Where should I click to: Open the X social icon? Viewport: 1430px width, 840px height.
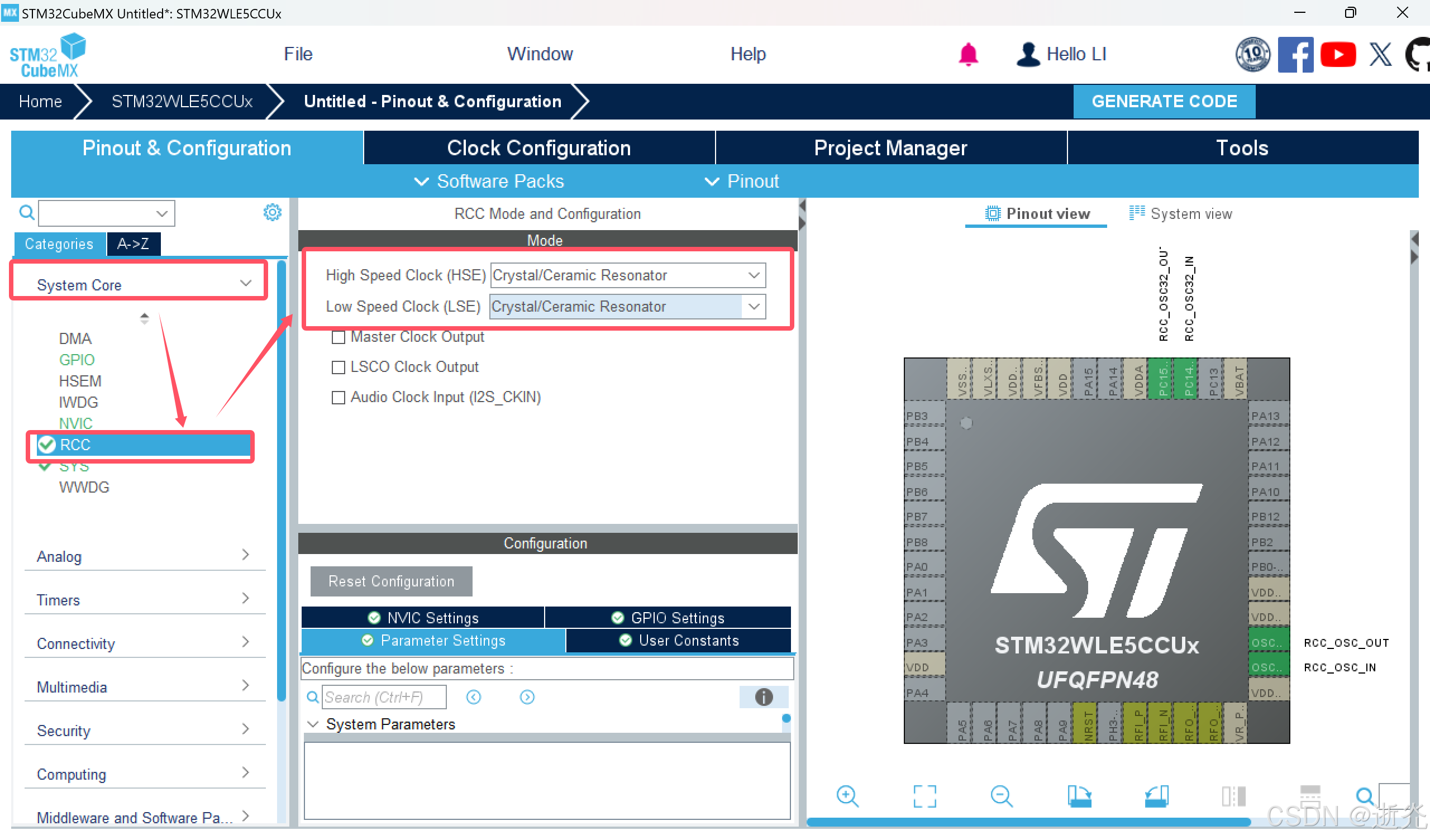[1380, 55]
